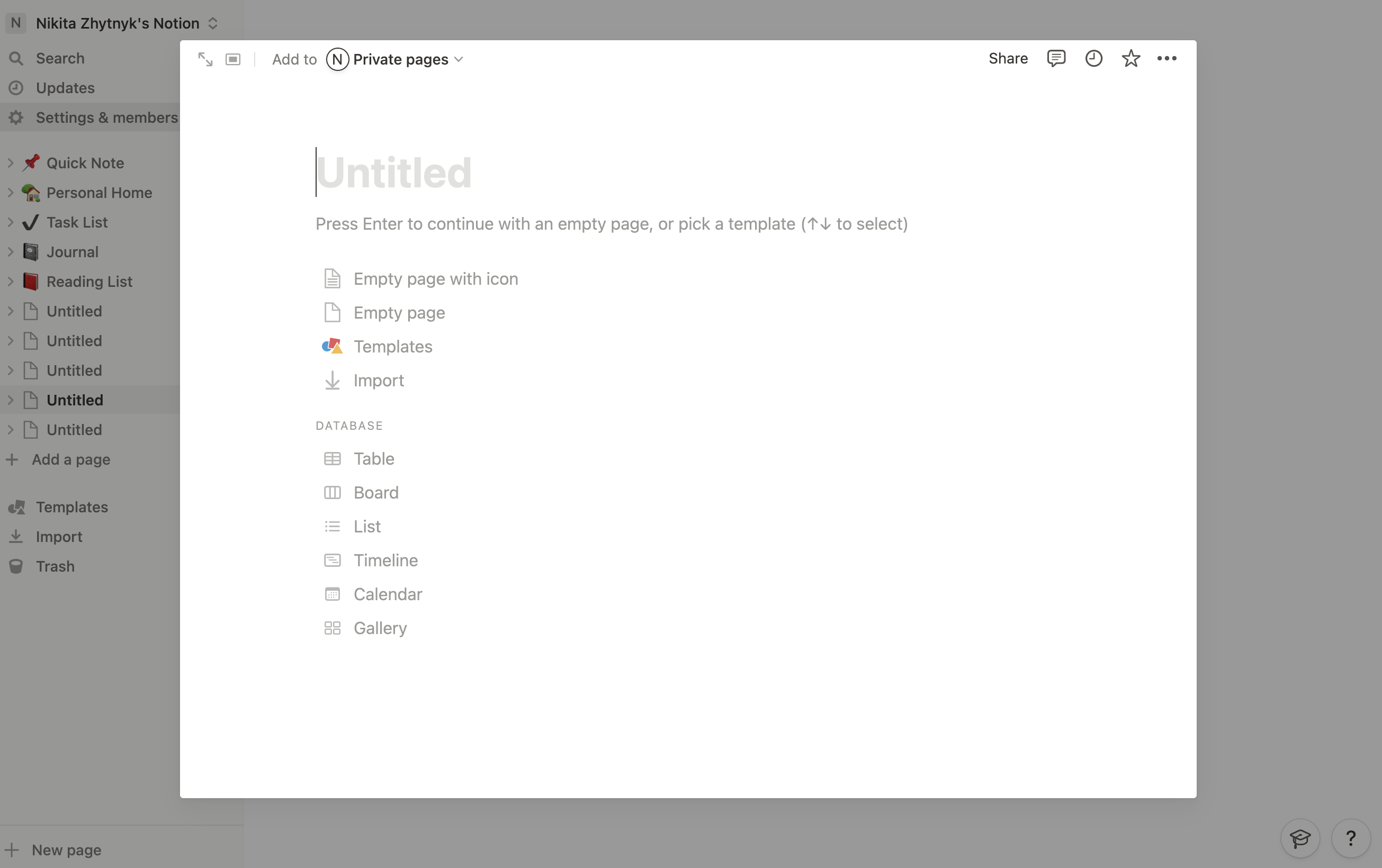Click the Table database icon
1382x868 pixels.
pos(333,459)
